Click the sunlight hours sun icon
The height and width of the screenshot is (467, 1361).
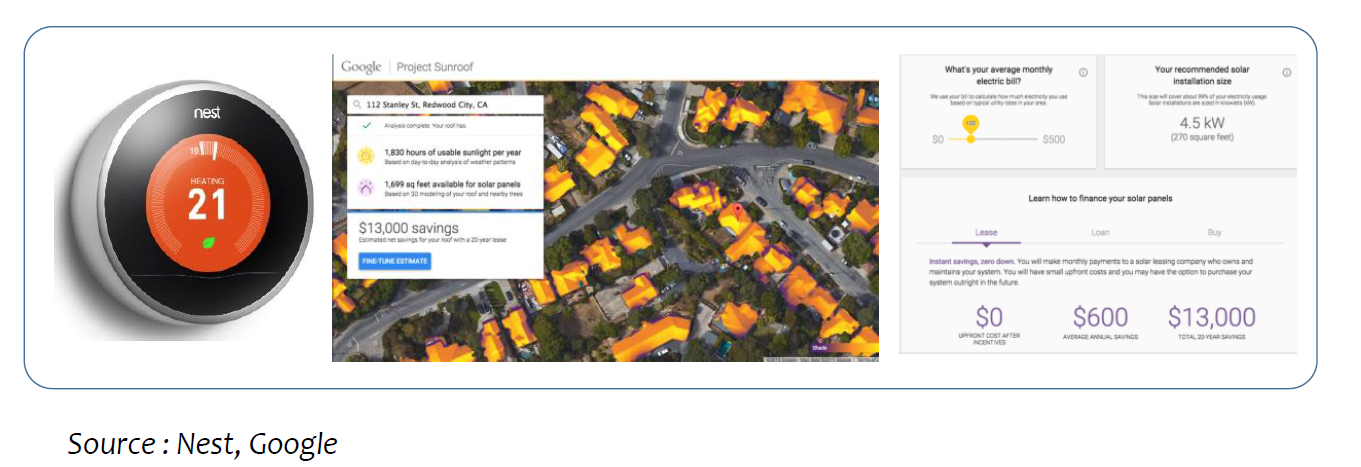[x=366, y=155]
